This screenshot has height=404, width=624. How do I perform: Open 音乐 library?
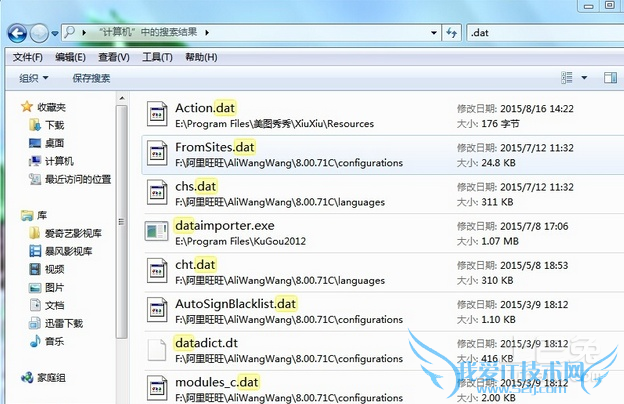[x=55, y=341]
